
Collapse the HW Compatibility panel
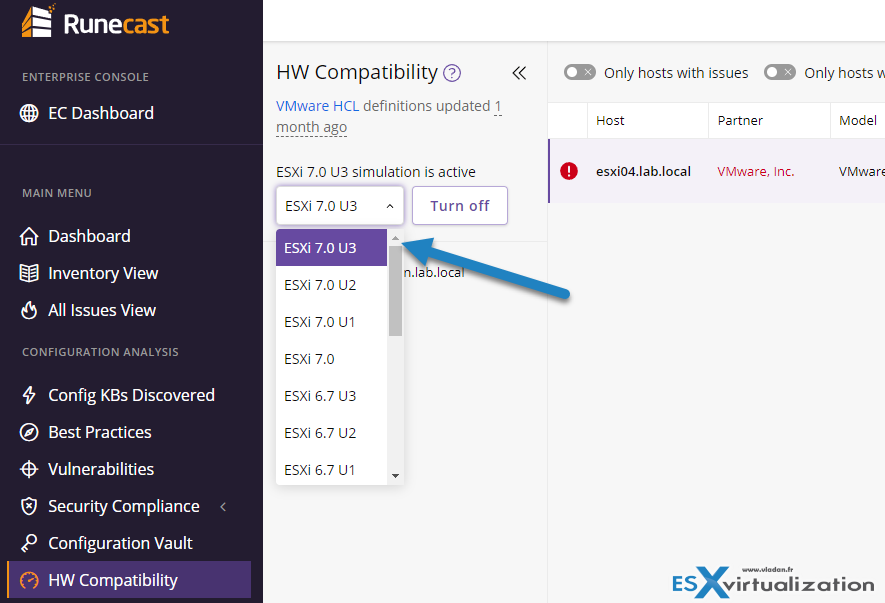[x=519, y=73]
